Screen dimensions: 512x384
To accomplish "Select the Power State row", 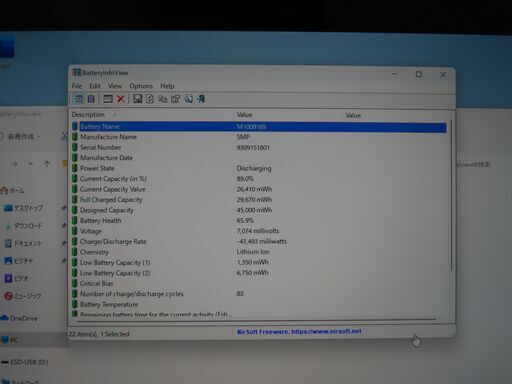I will [x=259, y=168].
